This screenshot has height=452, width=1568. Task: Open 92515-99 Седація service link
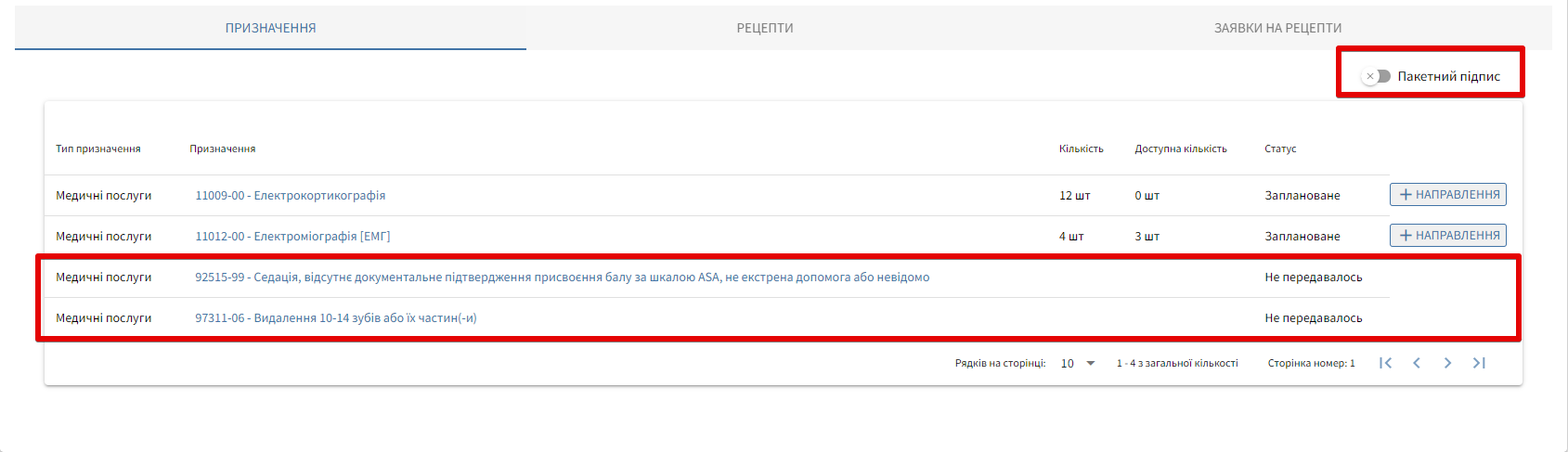pyautogui.click(x=562, y=278)
